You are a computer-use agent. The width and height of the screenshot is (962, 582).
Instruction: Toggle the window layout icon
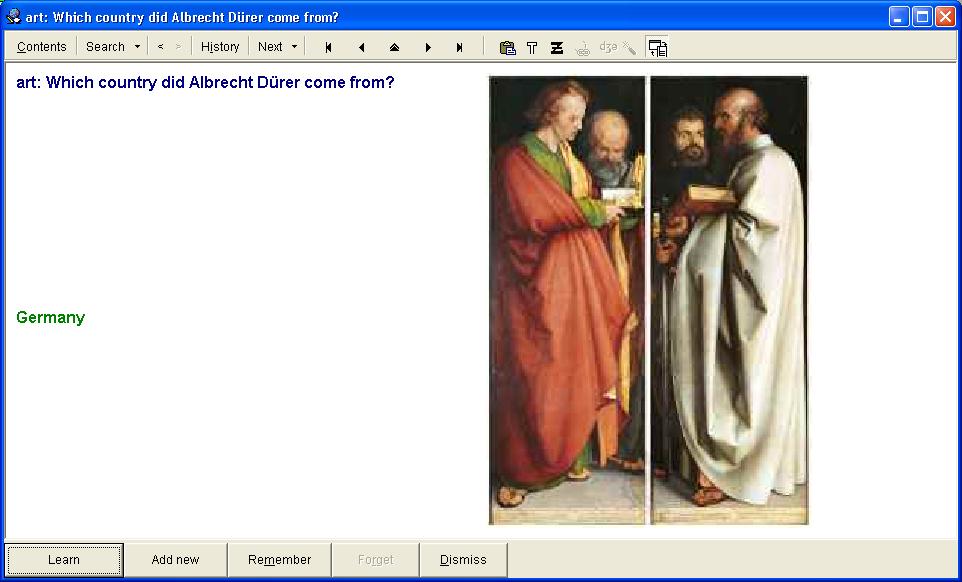[x=657, y=47]
